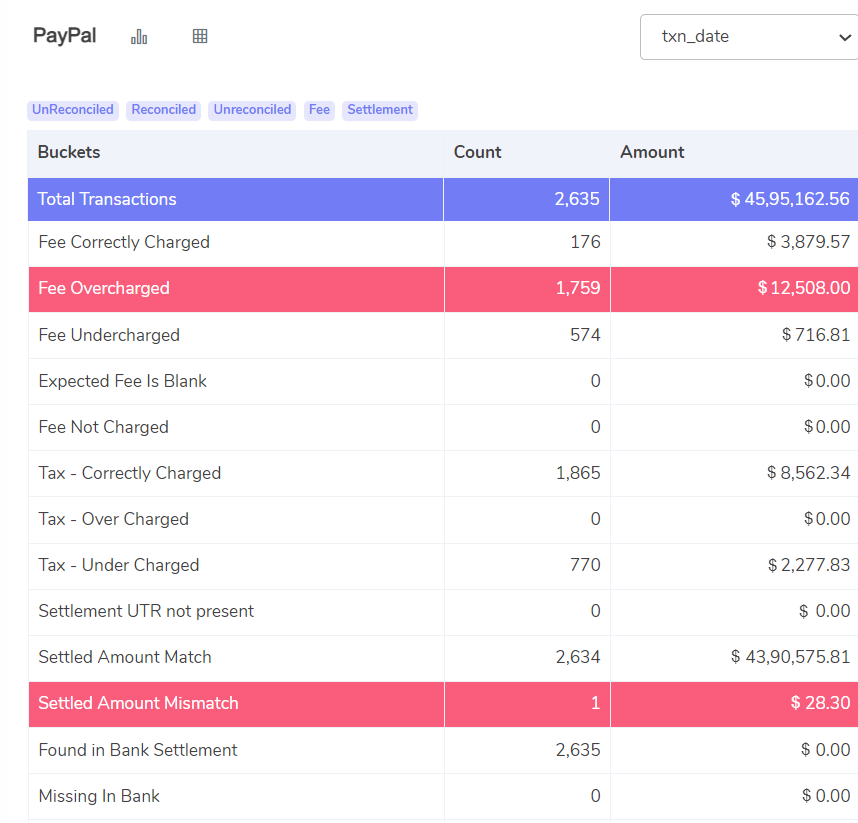Switch to the table grid view icon
Image resolution: width=858 pixels, height=823 pixels.
(199, 35)
